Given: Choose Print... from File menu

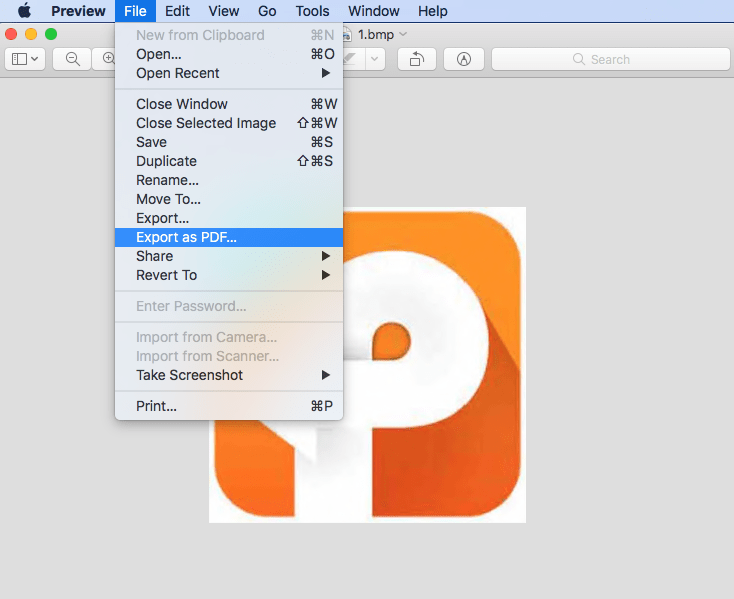Looking at the screenshot, I should [x=229, y=406].
